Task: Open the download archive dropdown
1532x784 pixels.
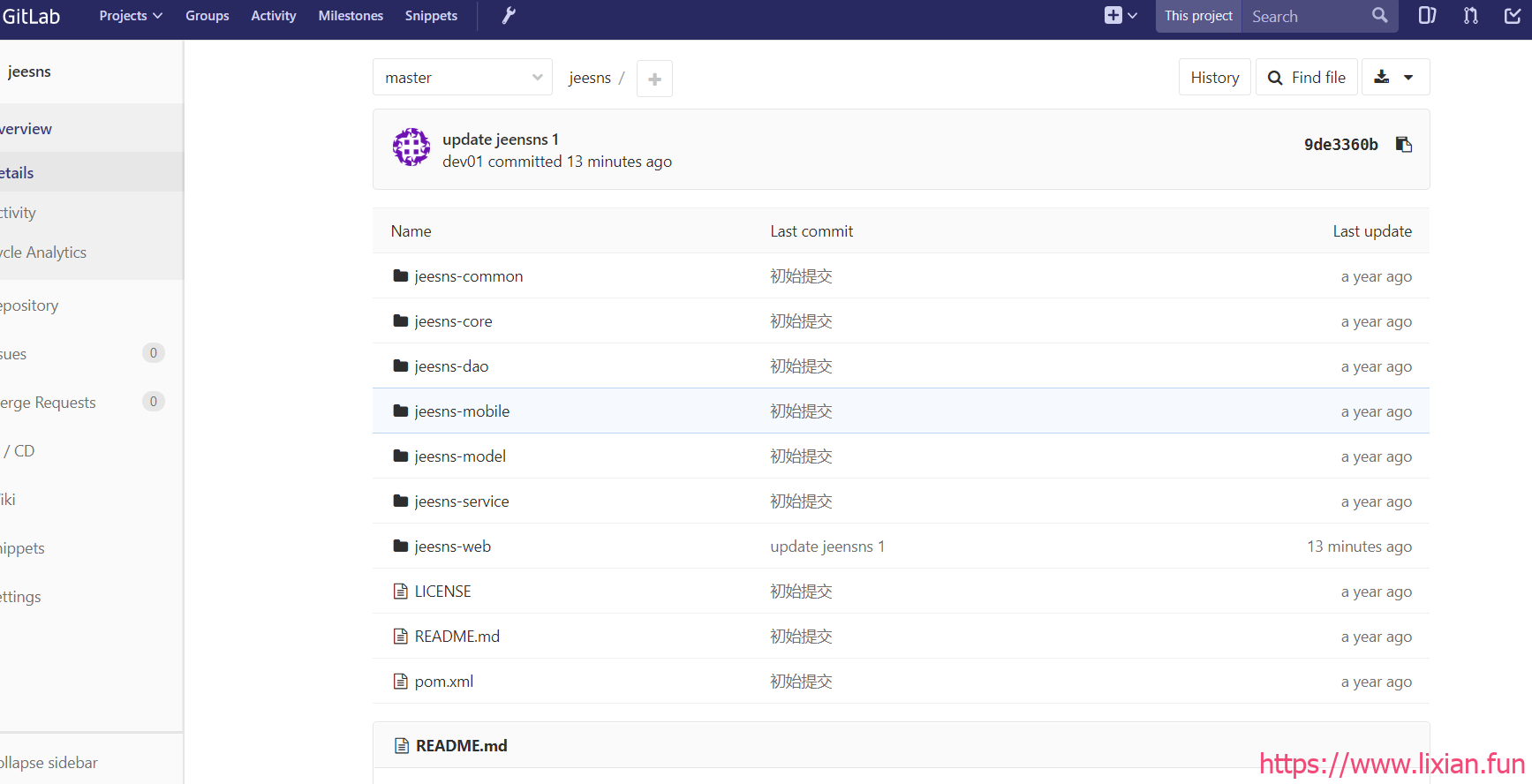Action: click(1395, 78)
